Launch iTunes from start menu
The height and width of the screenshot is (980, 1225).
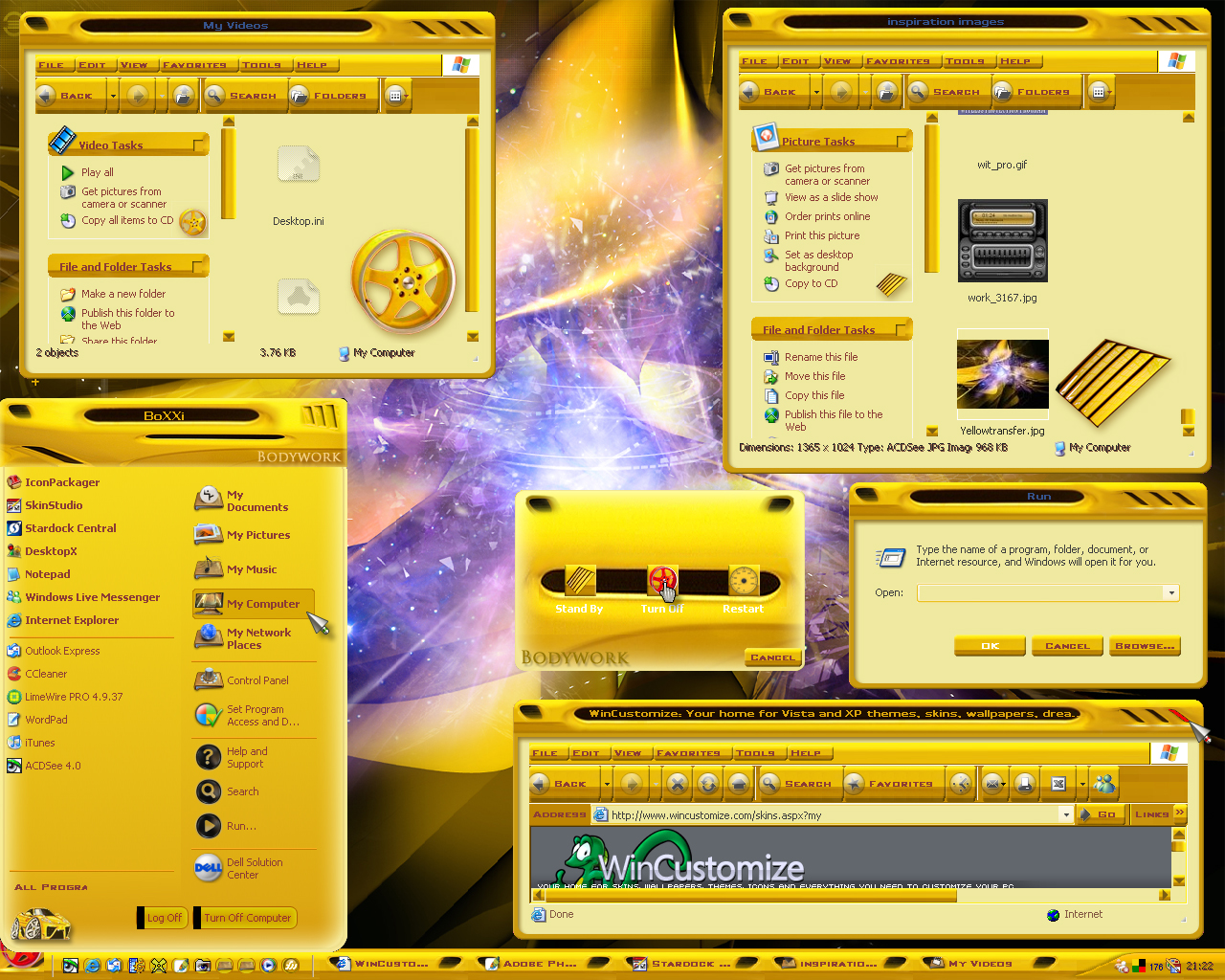tap(31, 743)
